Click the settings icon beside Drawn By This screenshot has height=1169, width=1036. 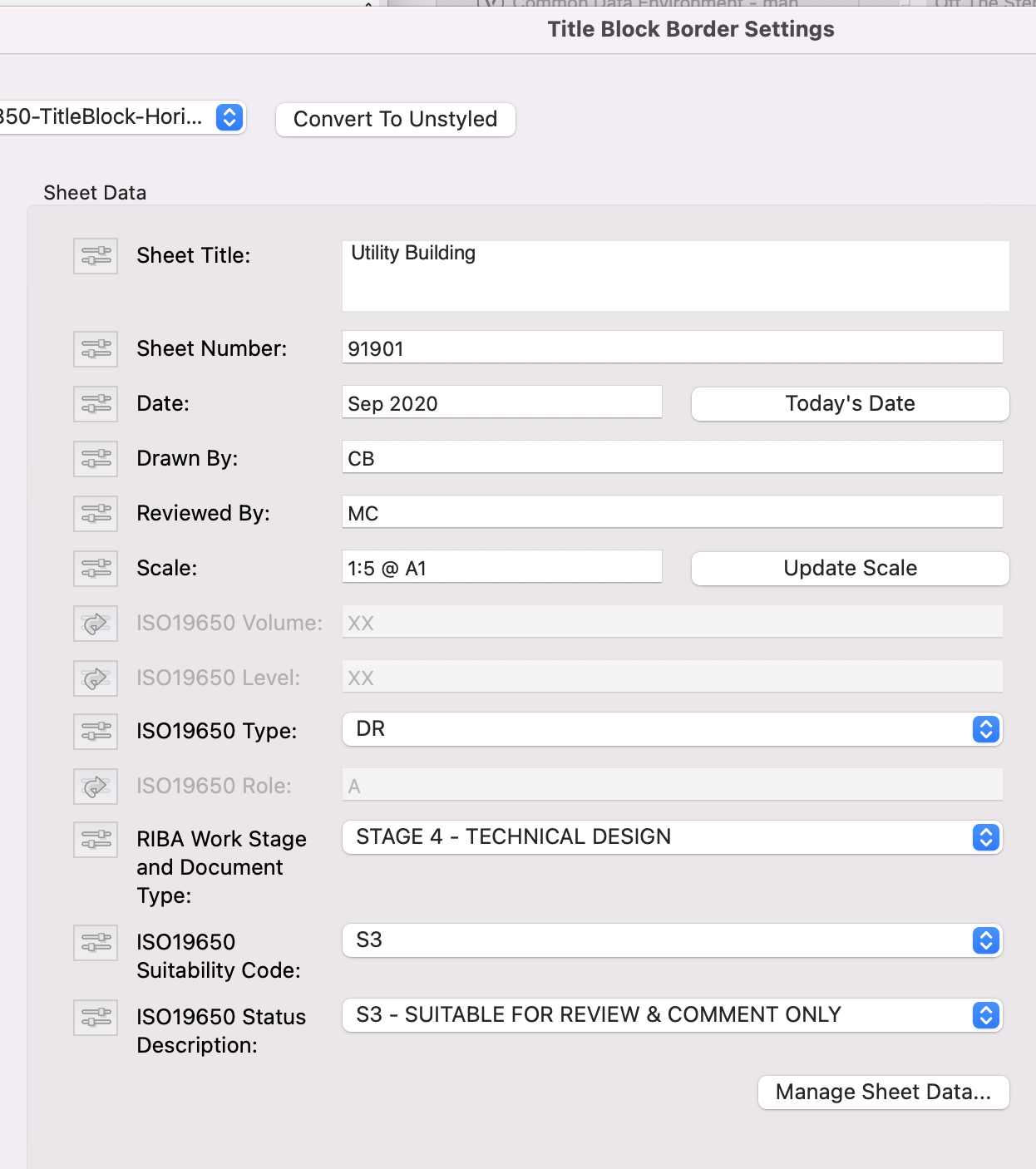coord(96,459)
